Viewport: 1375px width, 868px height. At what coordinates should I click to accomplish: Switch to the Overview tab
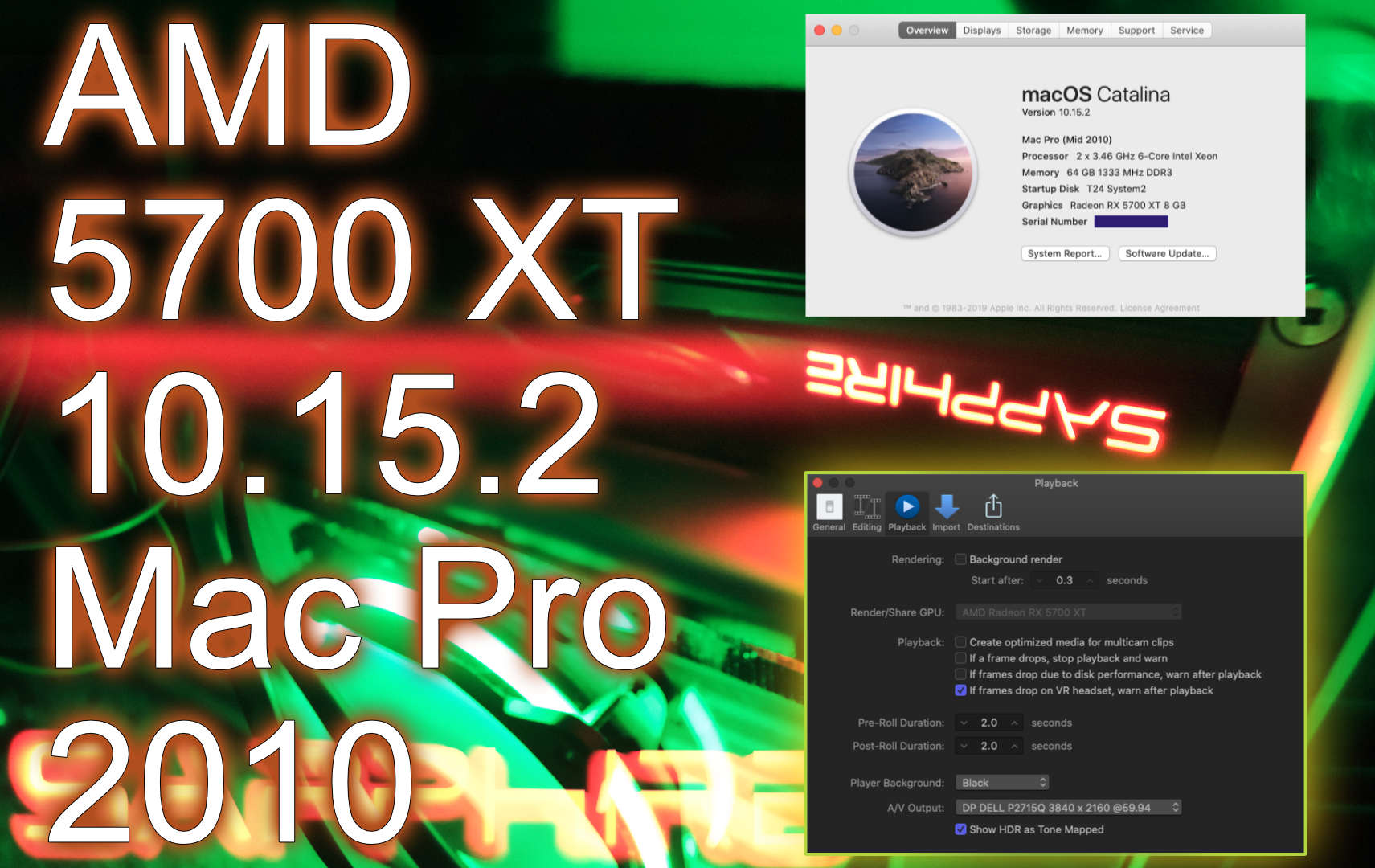pyautogui.click(x=927, y=31)
